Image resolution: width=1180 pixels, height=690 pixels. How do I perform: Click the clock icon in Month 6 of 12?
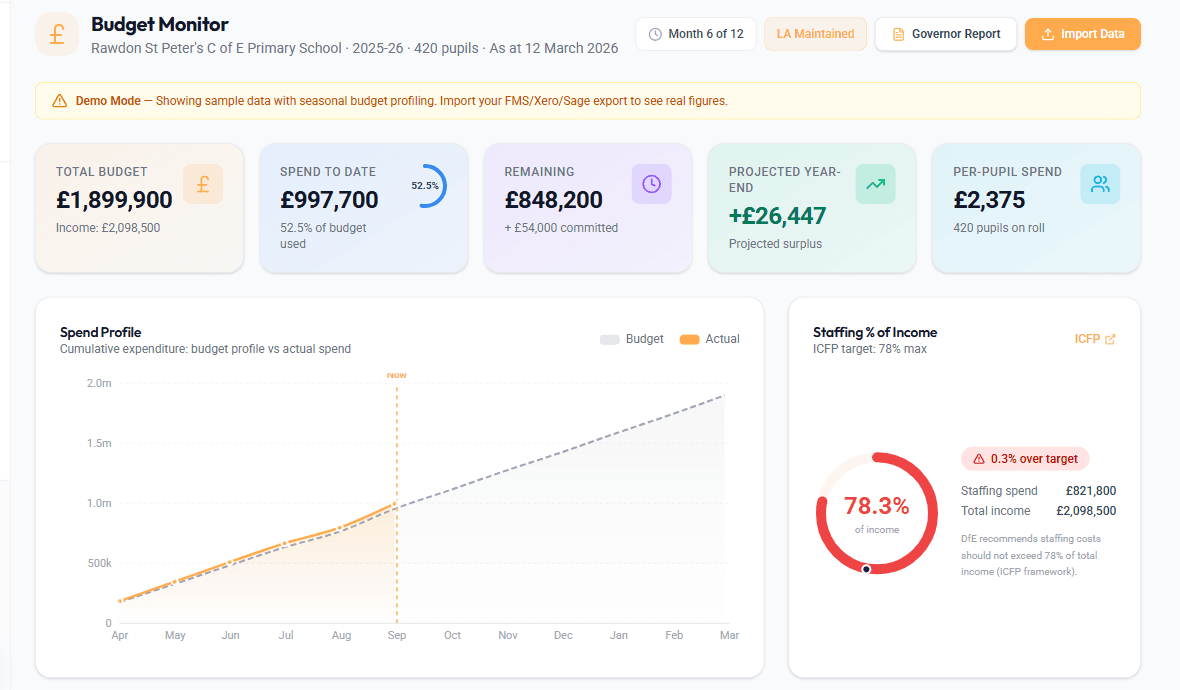click(x=655, y=35)
